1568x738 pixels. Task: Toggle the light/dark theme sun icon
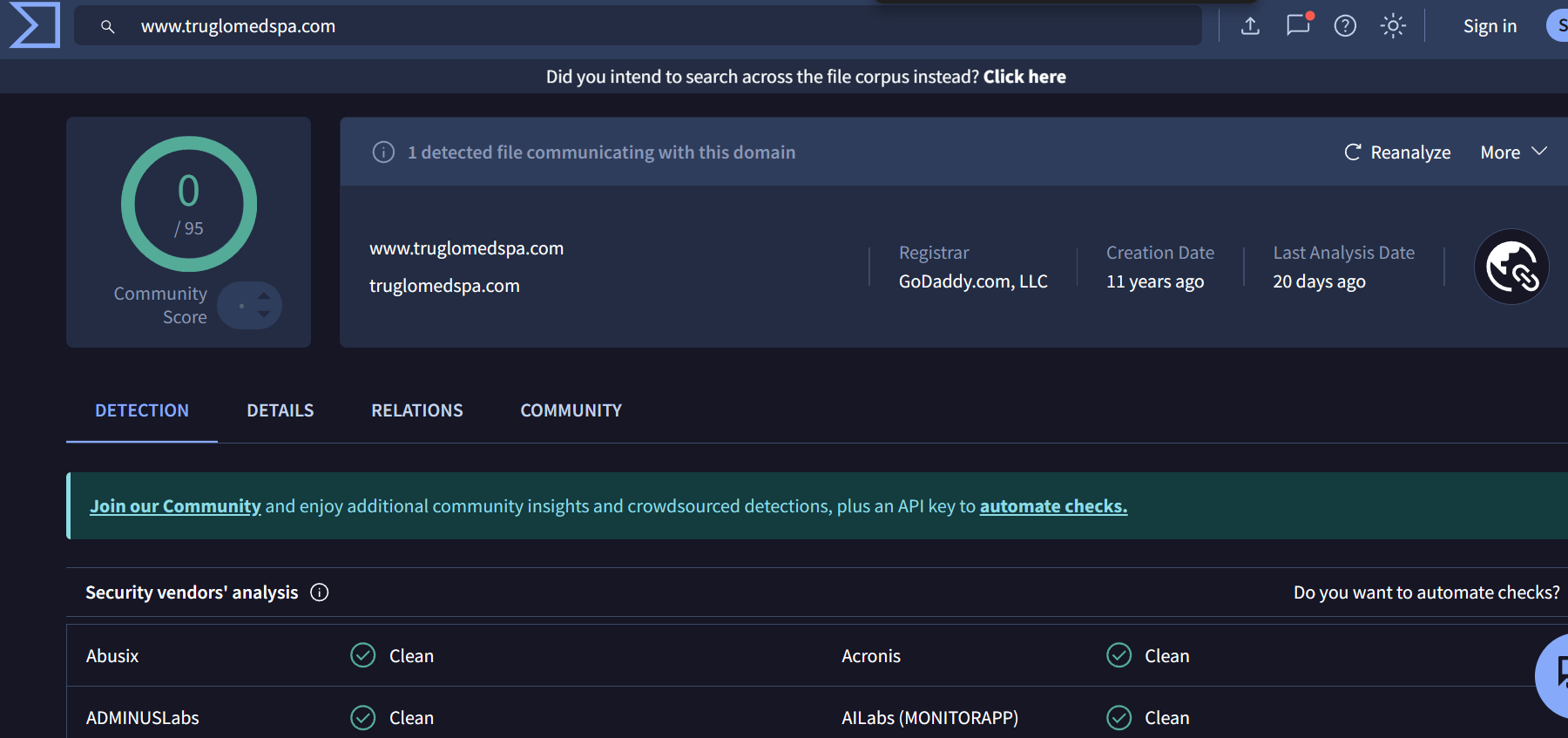[x=1393, y=26]
